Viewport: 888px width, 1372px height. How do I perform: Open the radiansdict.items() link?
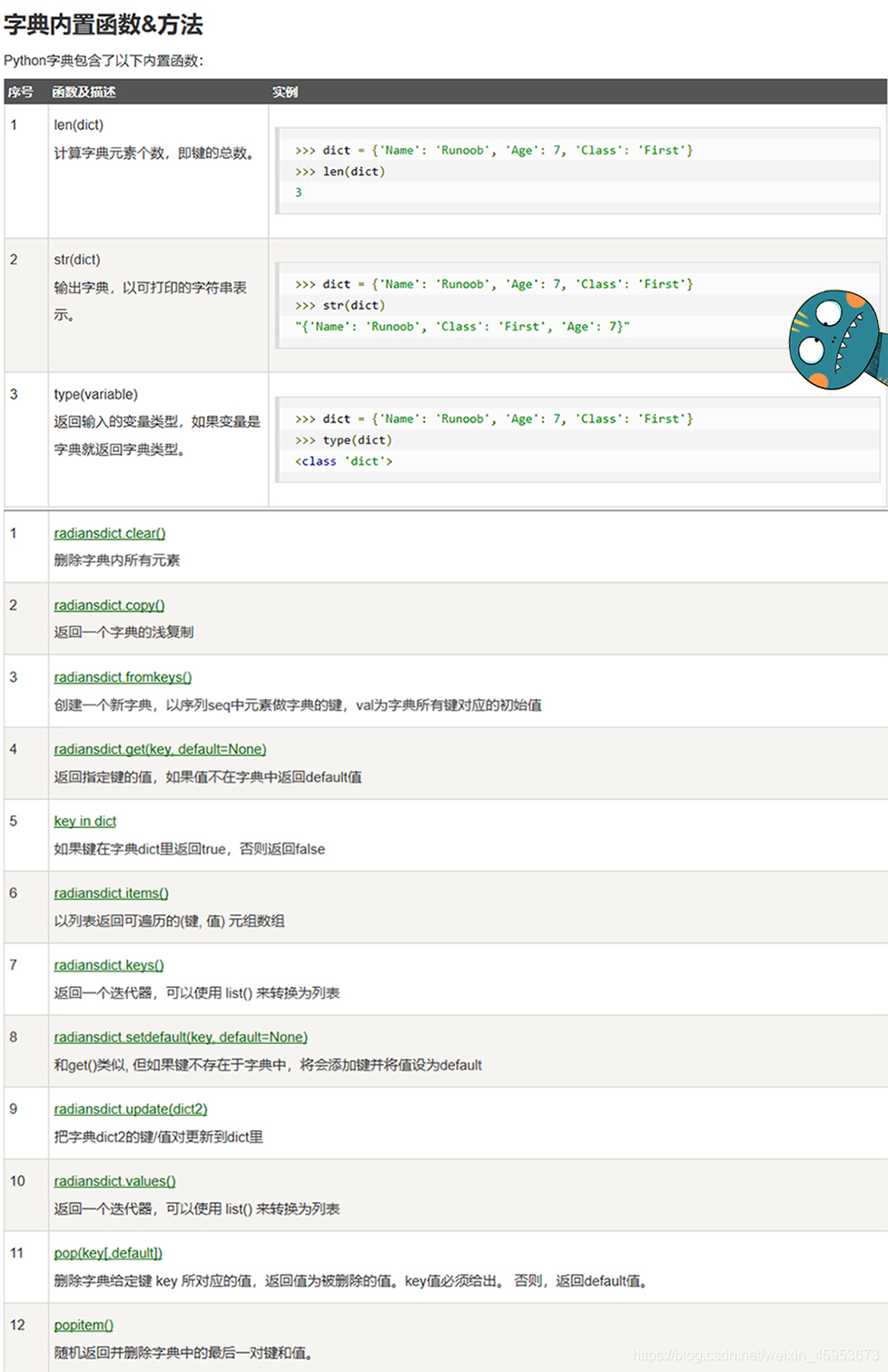111,893
